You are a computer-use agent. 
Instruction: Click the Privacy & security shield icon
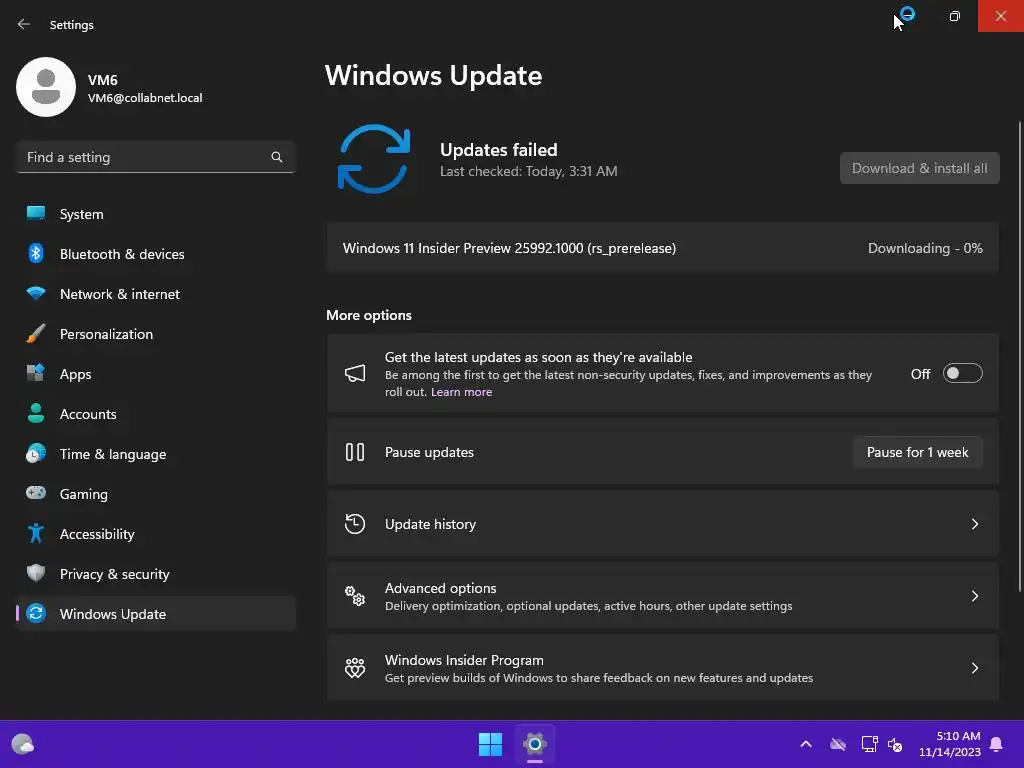pos(36,573)
